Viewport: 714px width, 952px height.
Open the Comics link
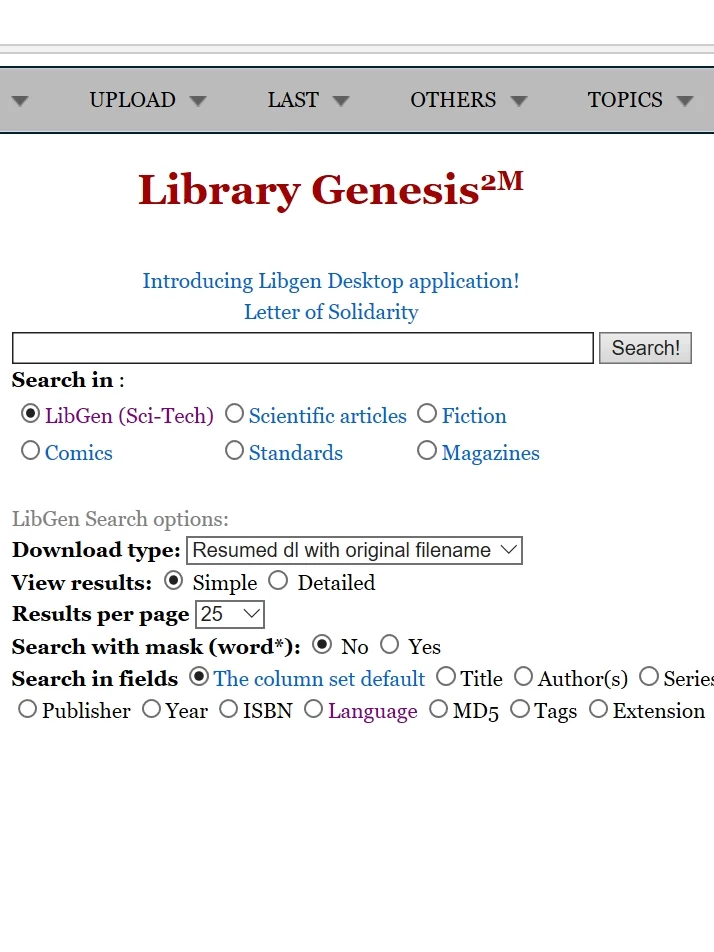point(79,453)
